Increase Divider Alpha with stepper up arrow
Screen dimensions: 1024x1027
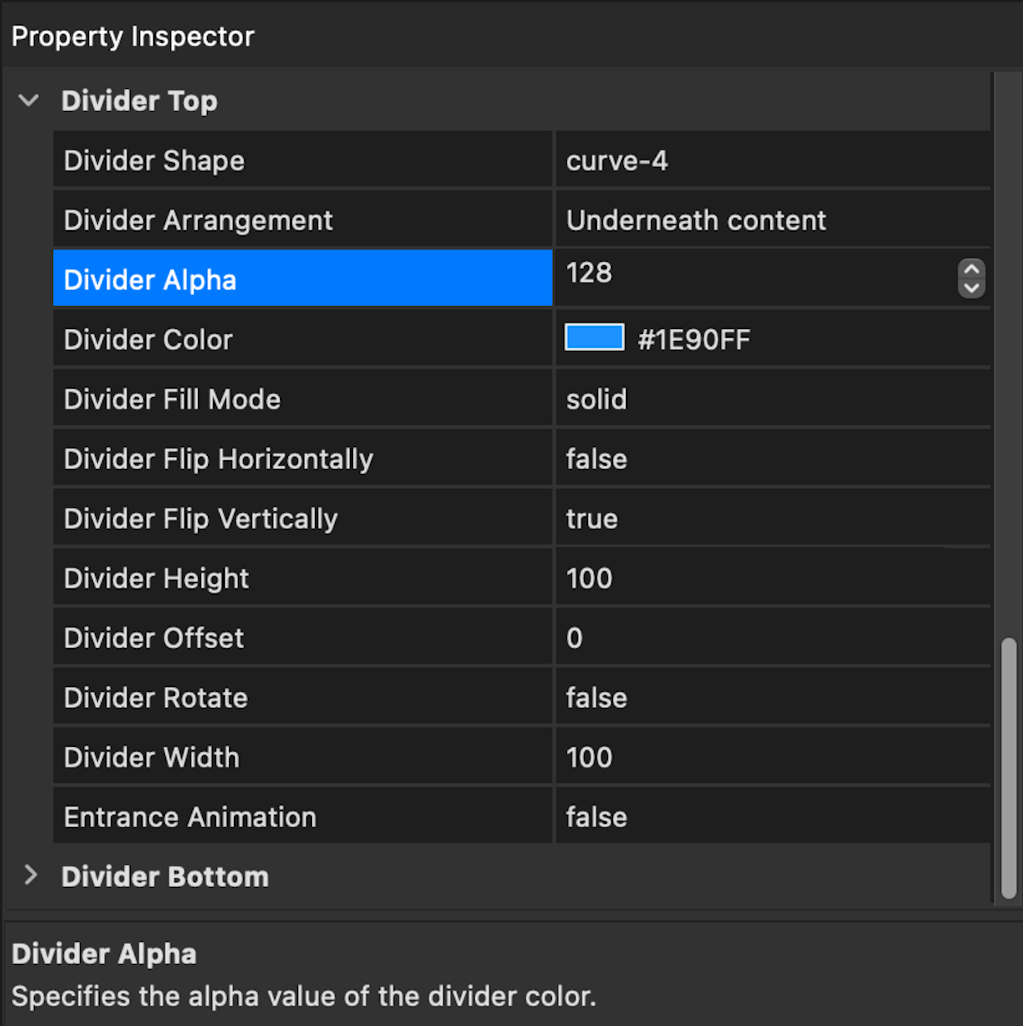(972, 269)
